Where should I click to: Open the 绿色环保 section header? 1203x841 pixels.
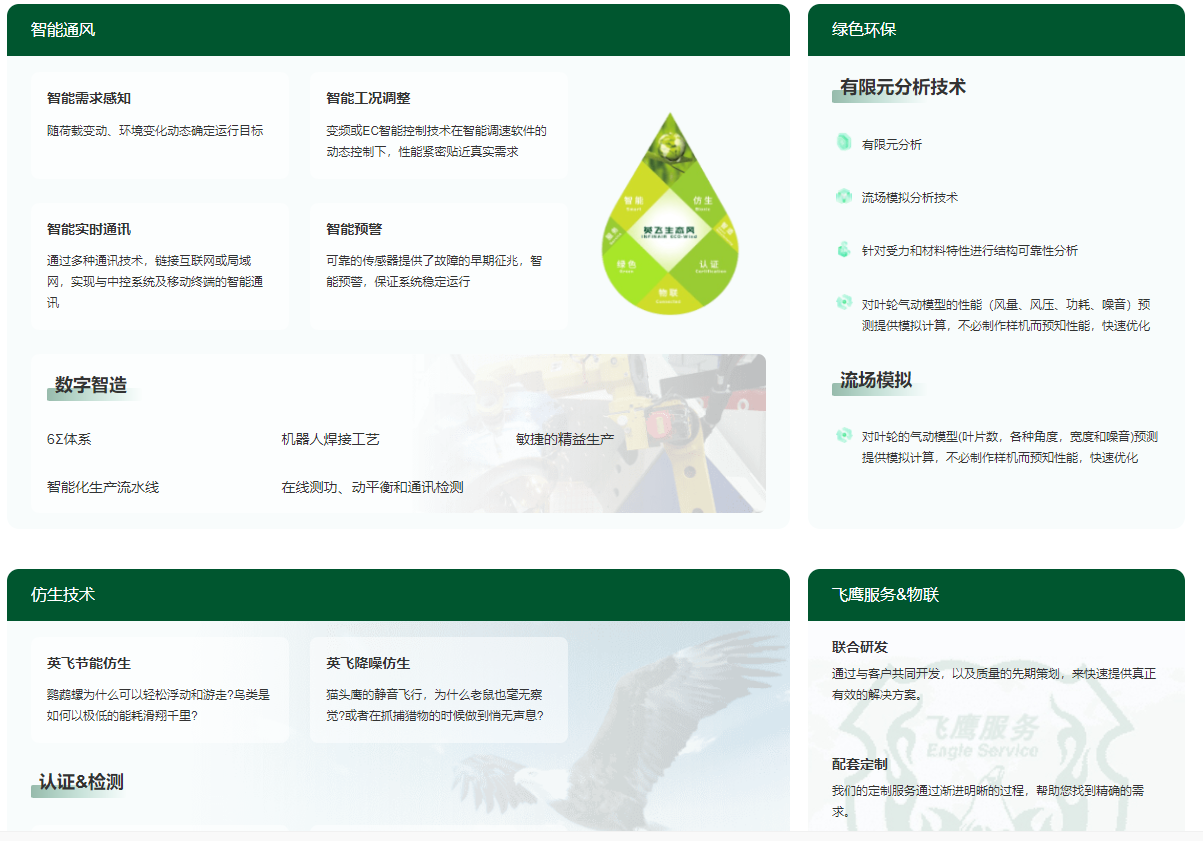[x=864, y=30]
